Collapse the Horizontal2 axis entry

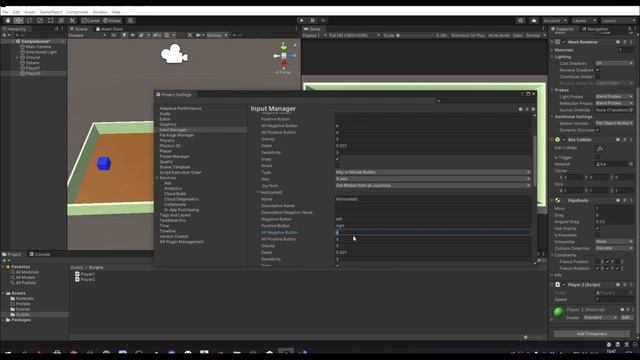point(258,192)
